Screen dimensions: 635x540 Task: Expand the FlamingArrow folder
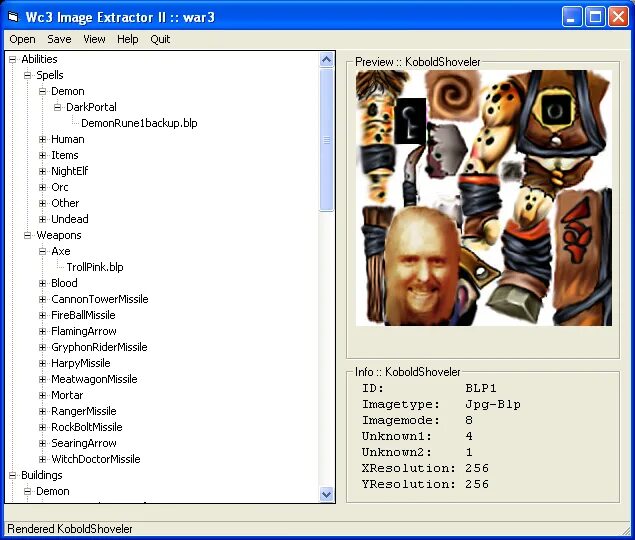click(x=43, y=331)
